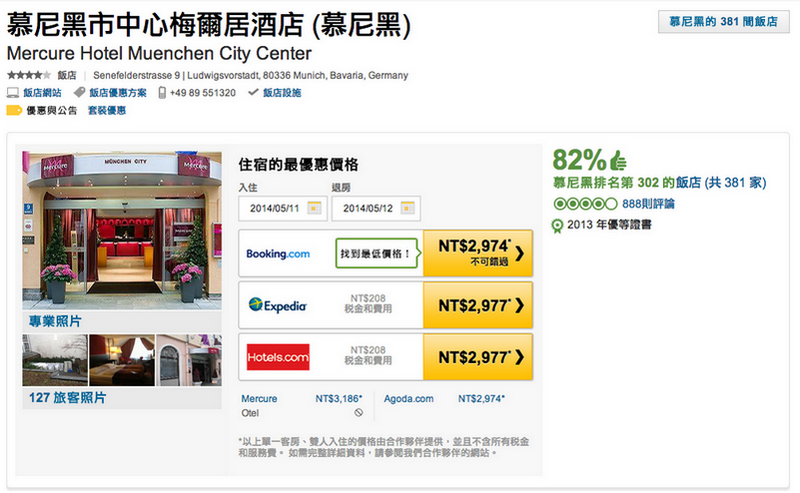The image size is (800, 493).
Task: Click the checkmark icon beside 飯店設施
Action: click(x=253, y=92)
